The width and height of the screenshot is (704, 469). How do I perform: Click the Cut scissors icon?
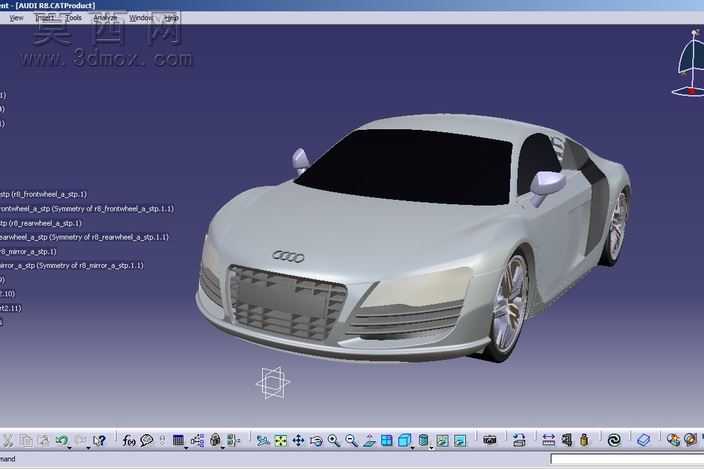point(8,441)
